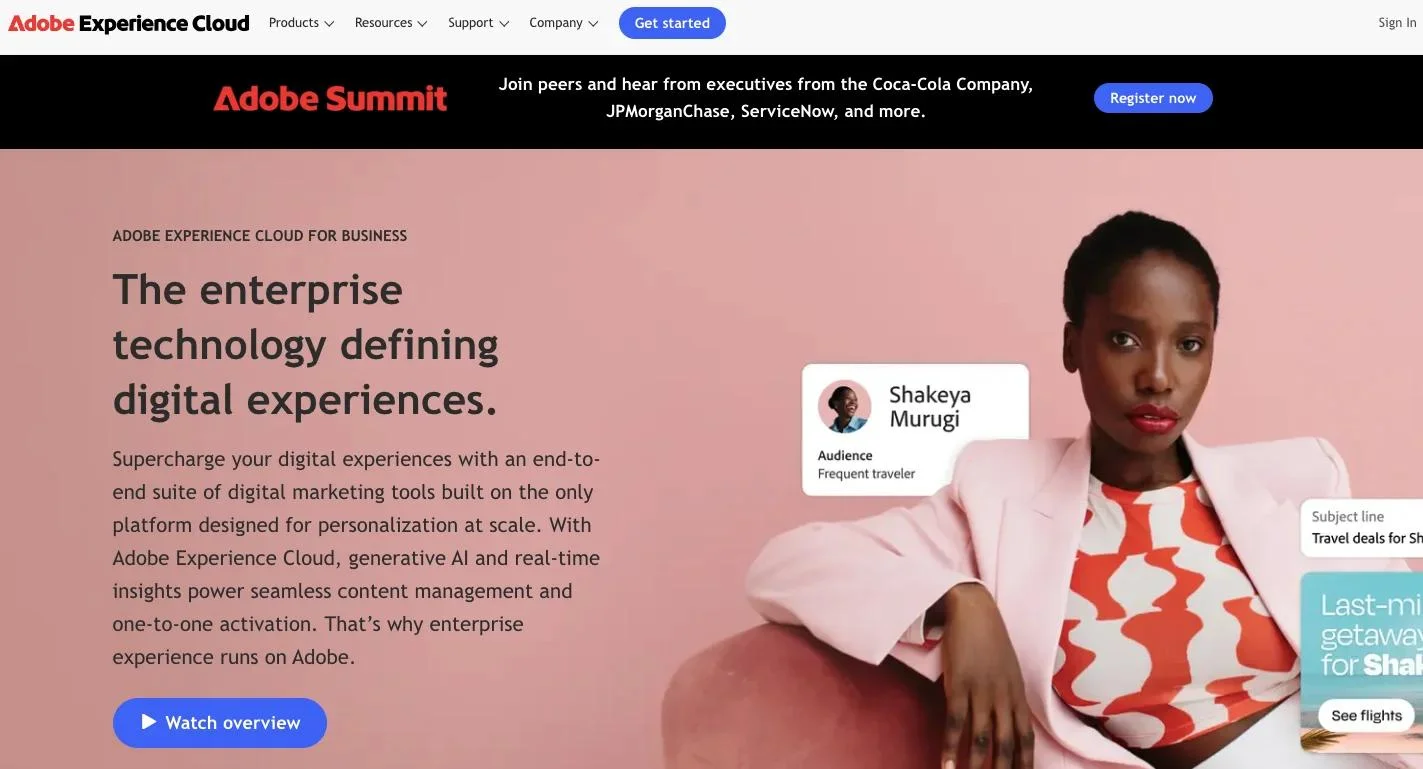Click the Subject line travel deals card
This screenshot has width=1423, height=769.
pyautogui.click(x=1361, y=527)
